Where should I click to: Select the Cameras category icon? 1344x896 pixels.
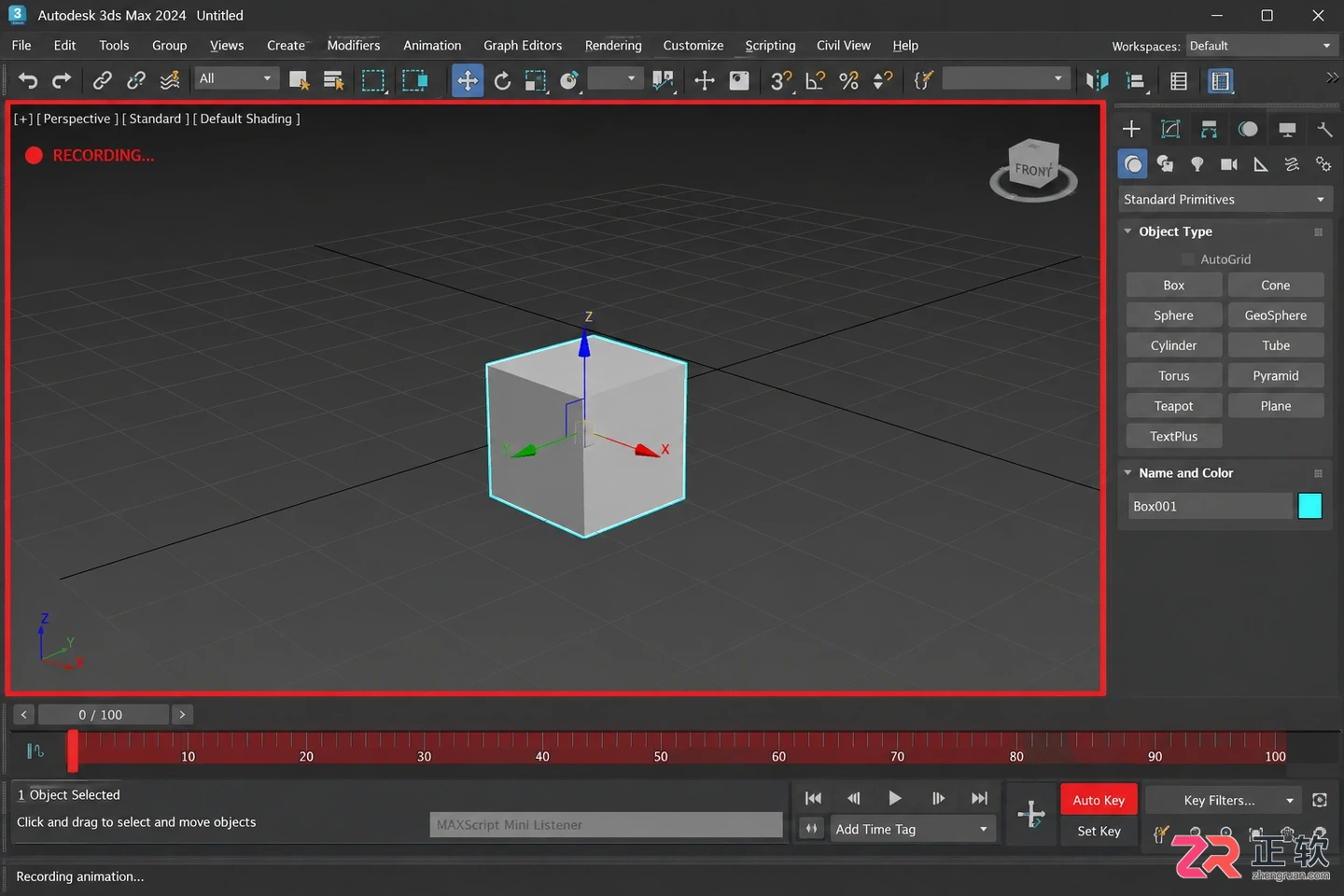click(1229, 164)
